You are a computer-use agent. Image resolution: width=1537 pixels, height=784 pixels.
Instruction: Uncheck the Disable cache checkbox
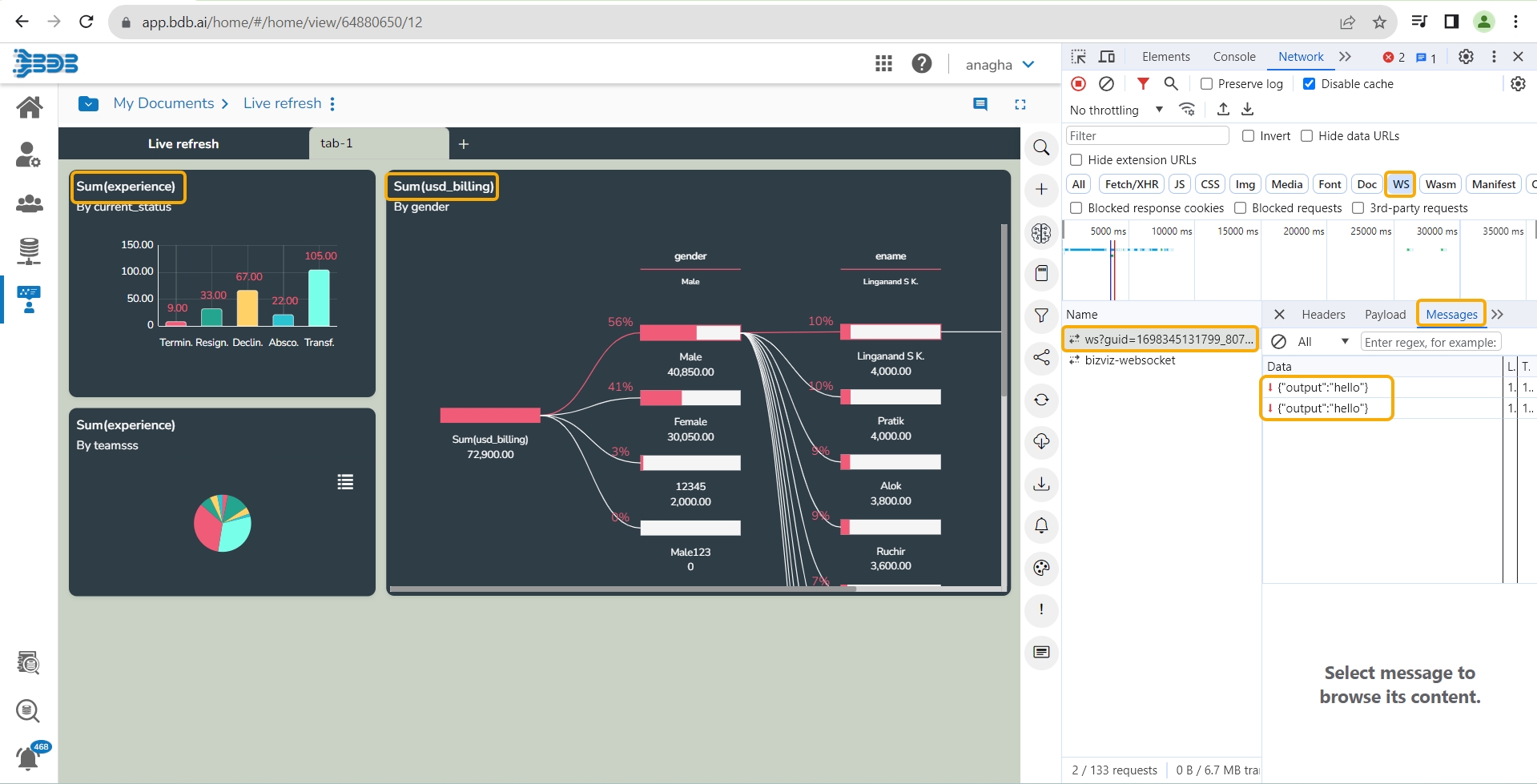(x=1310, y=84)
